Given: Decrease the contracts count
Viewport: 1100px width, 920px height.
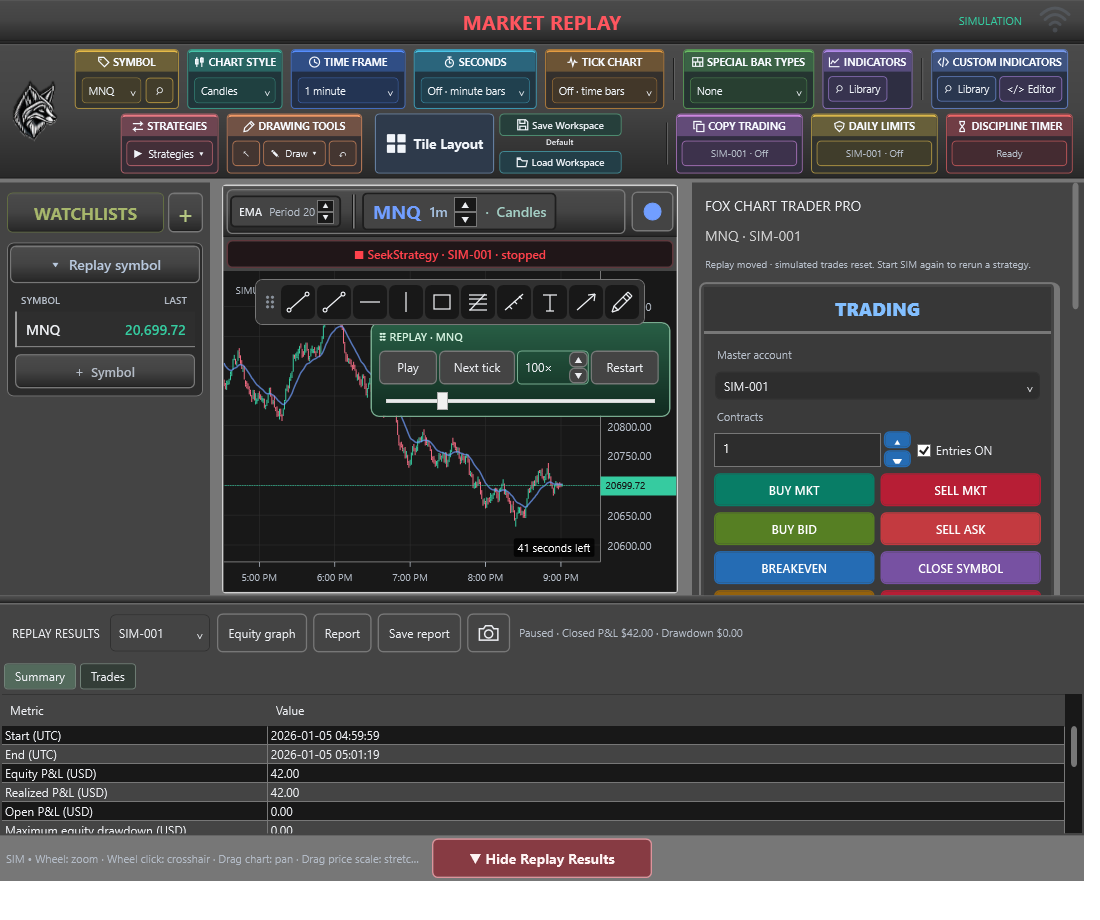Looking at the screenshot, I should click(897, 460).
